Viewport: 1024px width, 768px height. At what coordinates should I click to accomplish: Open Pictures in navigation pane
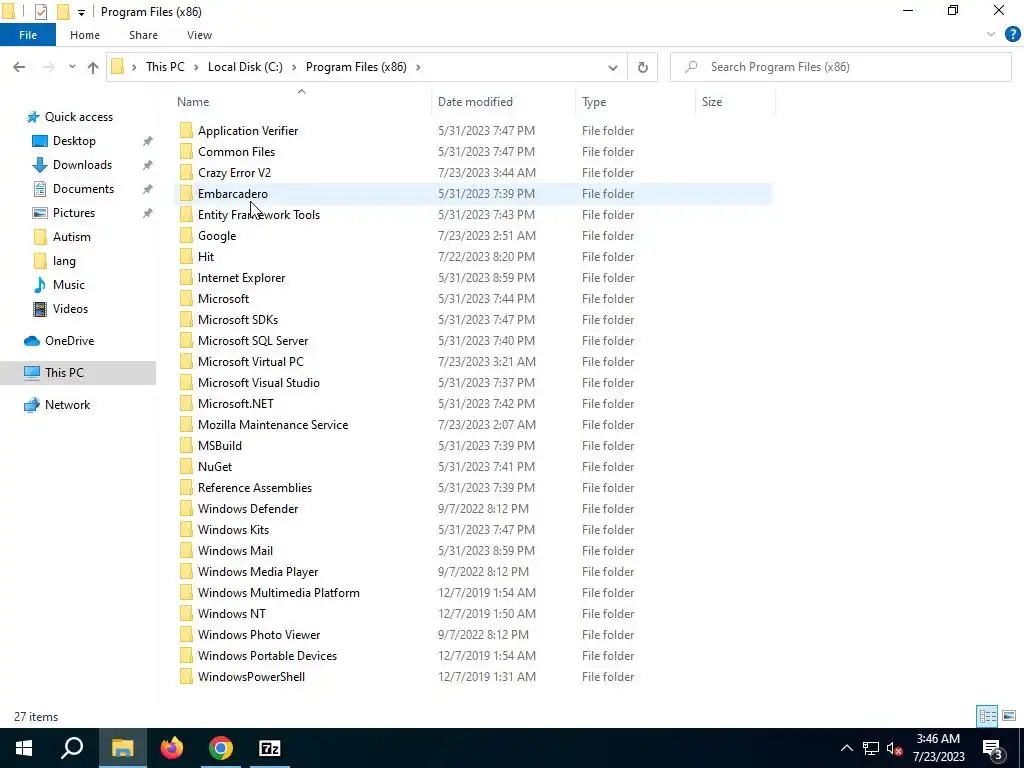pyautogui.click(x=74, y=213)
